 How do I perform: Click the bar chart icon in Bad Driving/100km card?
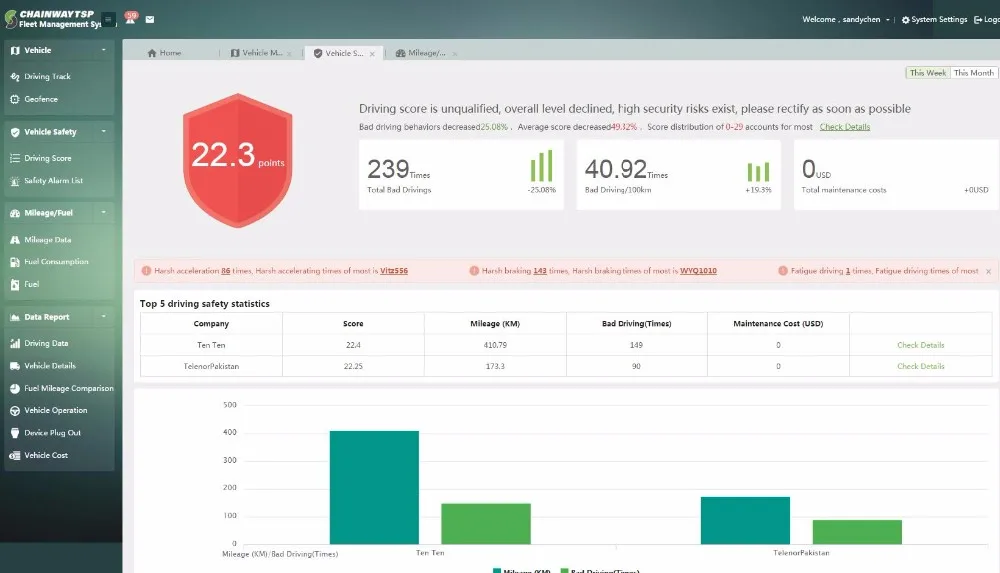[758, 171]
